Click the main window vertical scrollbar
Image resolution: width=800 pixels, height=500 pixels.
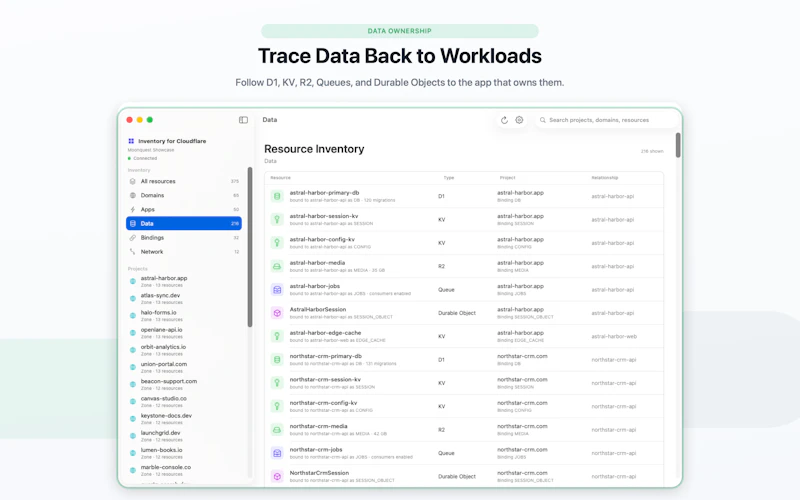tap(678, 145)
